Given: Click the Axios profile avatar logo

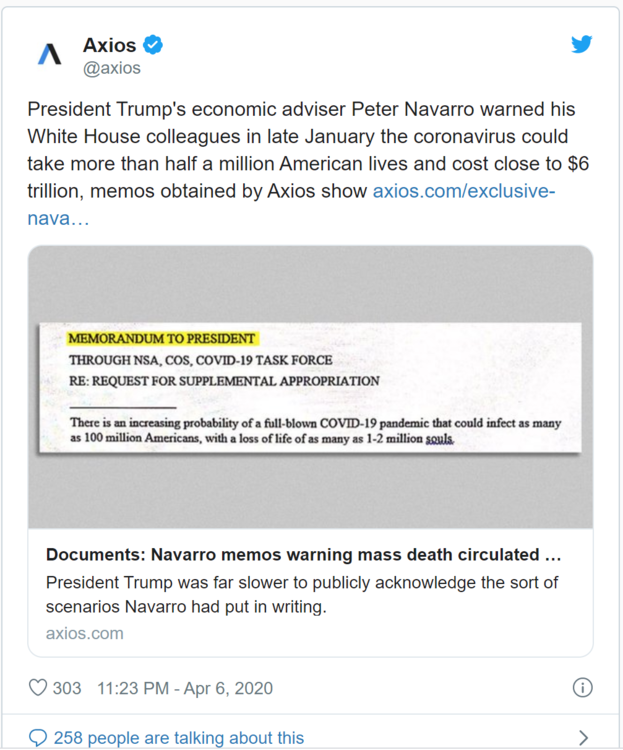Looking at the screenshot, I should tap(49, 55).
